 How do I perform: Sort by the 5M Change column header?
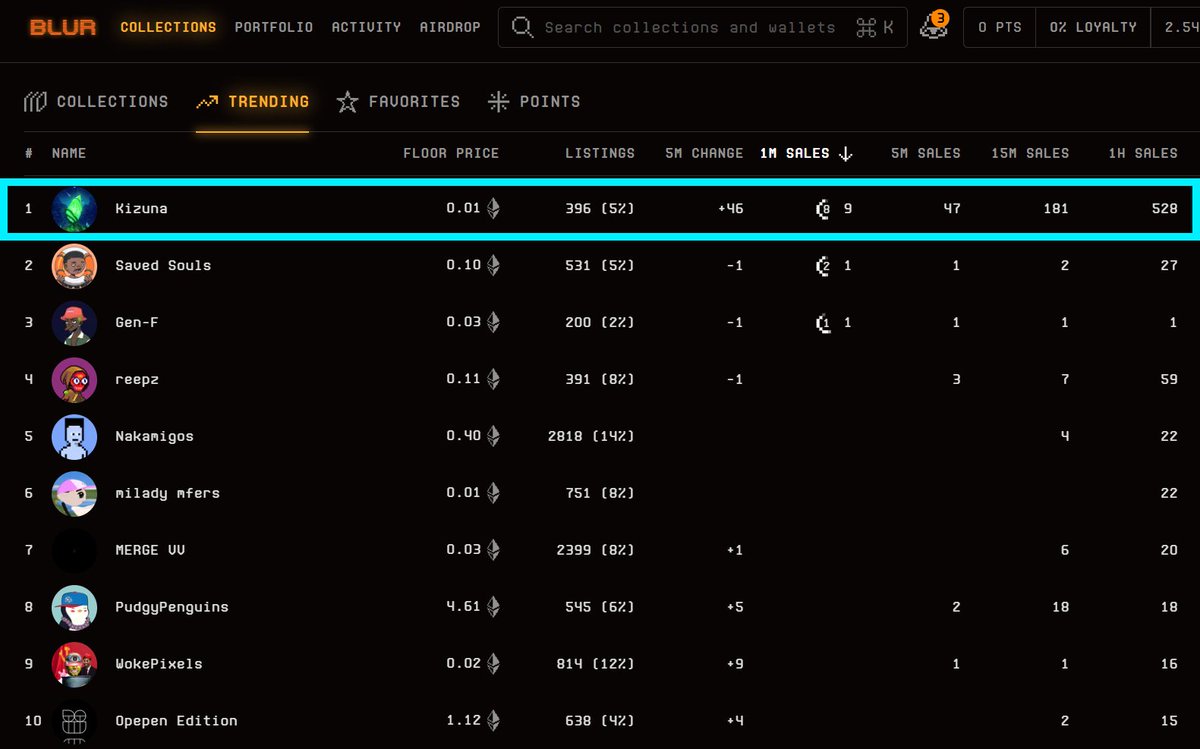(x=704, y=153)
